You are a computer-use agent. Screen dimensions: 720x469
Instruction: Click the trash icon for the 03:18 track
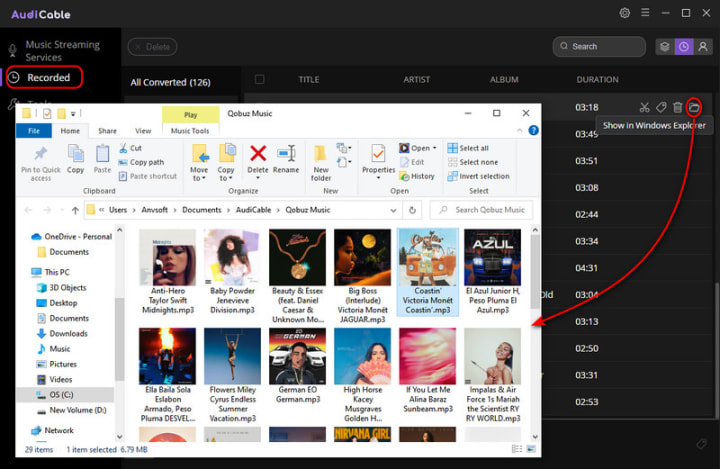[677, 107]
